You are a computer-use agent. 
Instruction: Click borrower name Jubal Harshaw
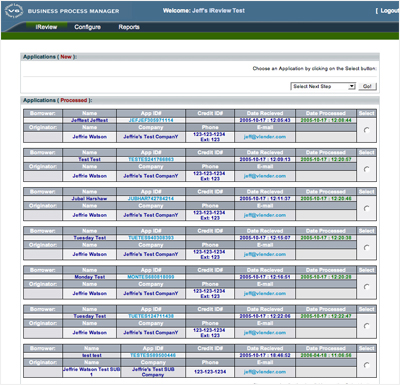click(x=89, y=199)
